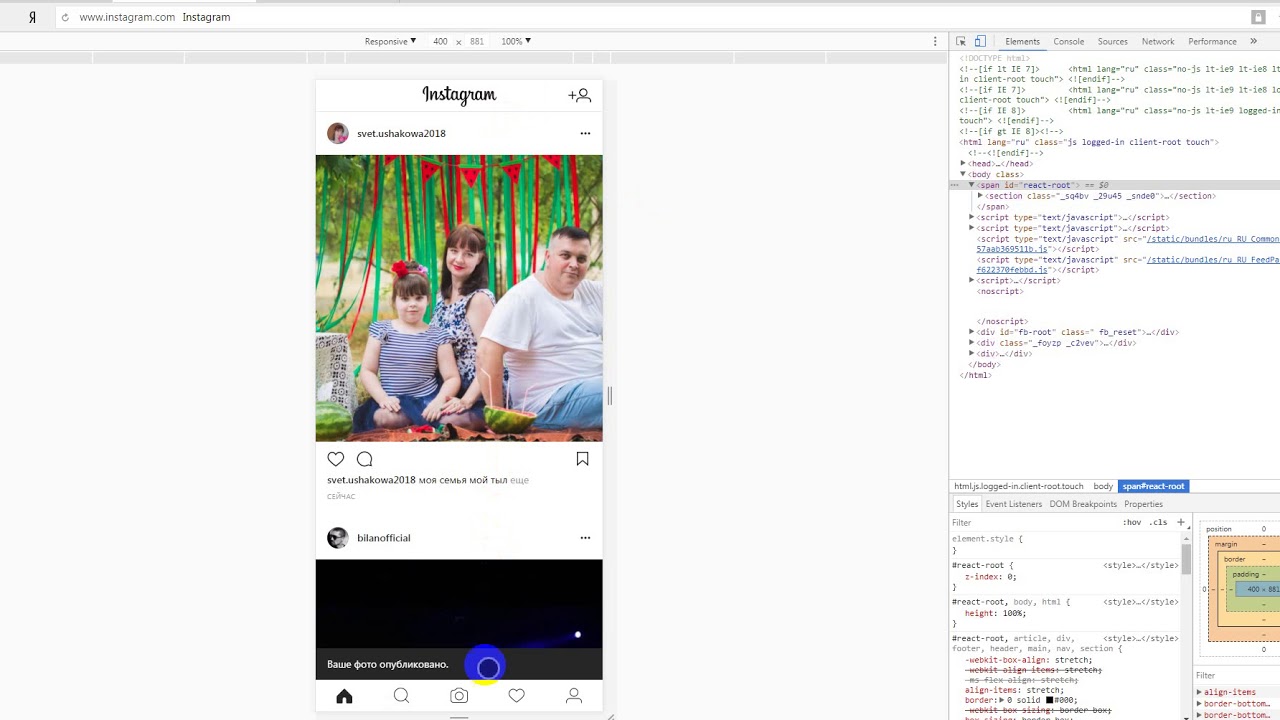Click the 'height: 100%;' style declaration
Image resolution: width=1280 pixels, height=720 pixels.
pos(995,613)
